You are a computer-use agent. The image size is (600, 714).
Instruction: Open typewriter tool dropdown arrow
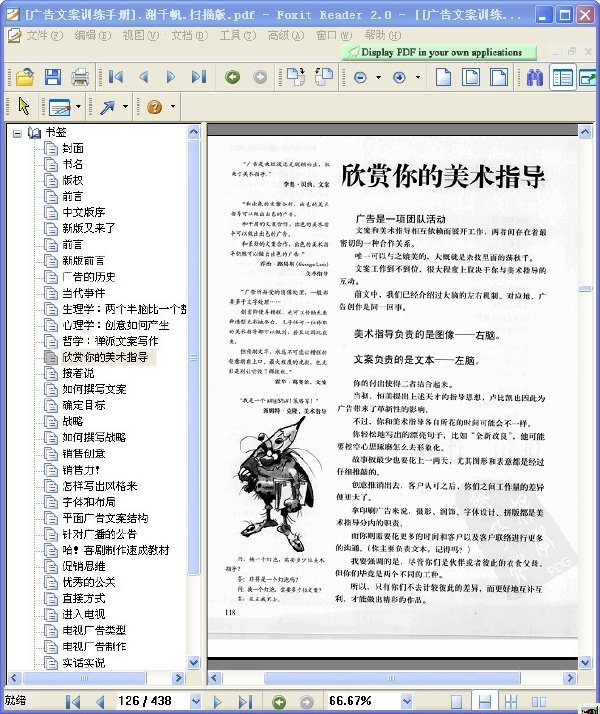78,107
